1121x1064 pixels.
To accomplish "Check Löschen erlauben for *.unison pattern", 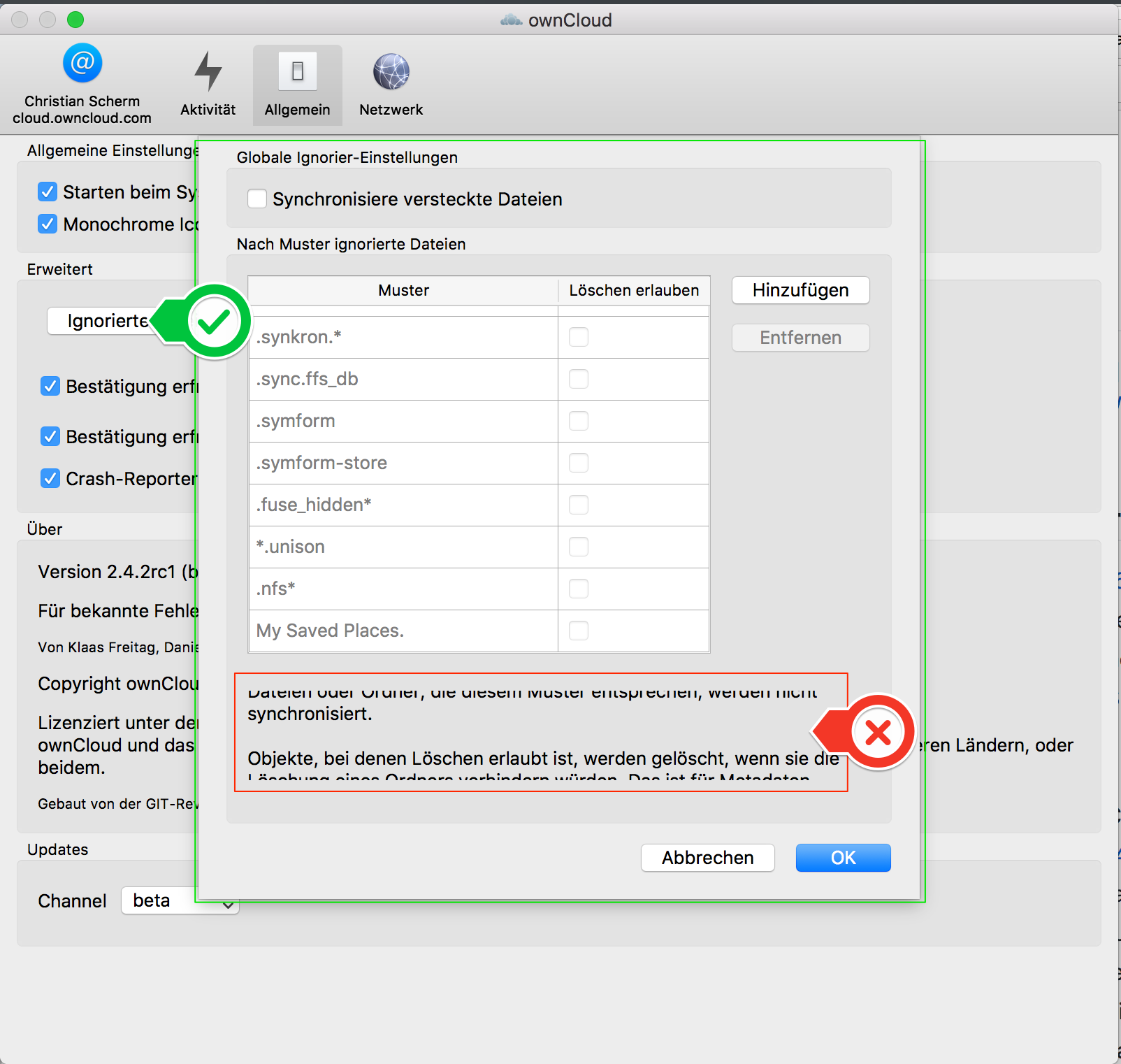I will [x=578, y=547].
